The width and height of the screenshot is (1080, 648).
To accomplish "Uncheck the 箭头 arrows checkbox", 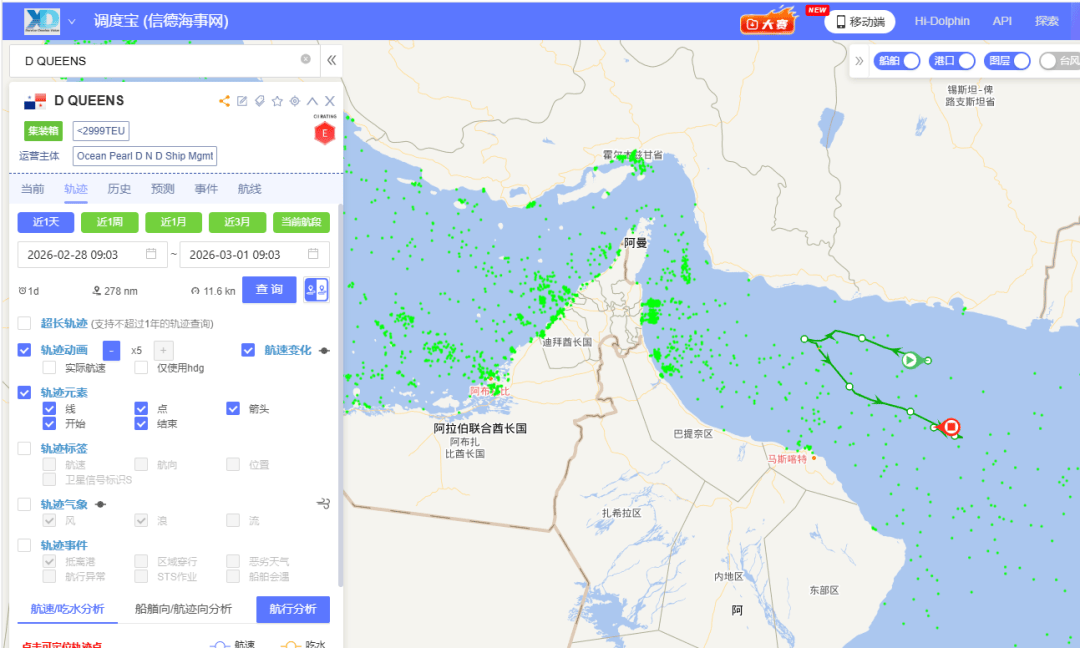I will coord(233,408).
